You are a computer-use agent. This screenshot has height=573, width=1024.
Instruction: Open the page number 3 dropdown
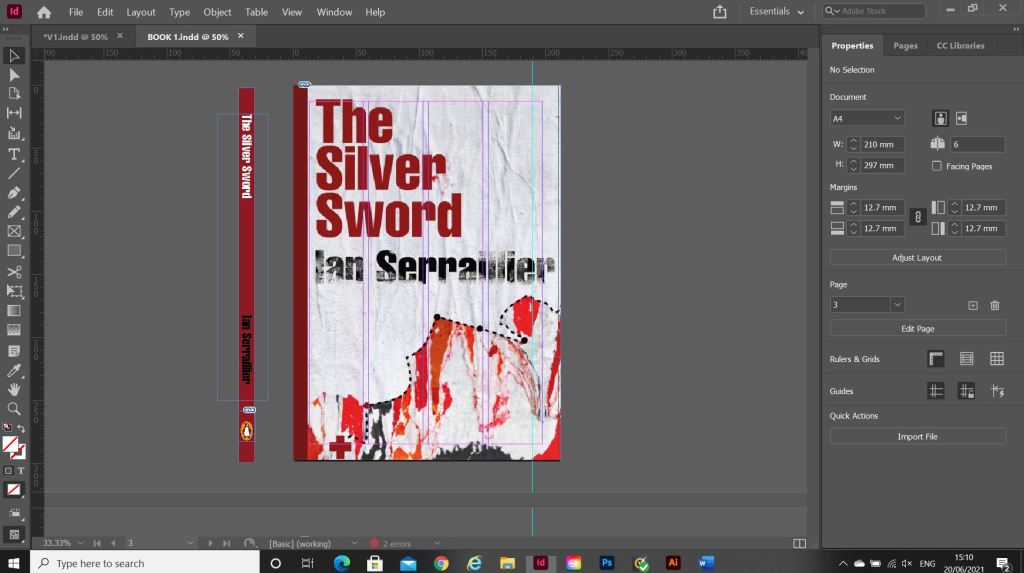[897, 304]
